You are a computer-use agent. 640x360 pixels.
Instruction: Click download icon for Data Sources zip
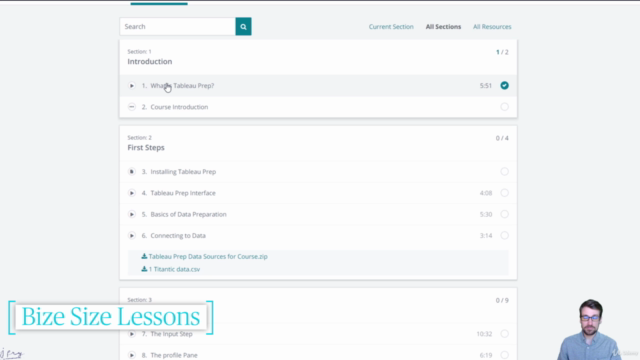144,256
